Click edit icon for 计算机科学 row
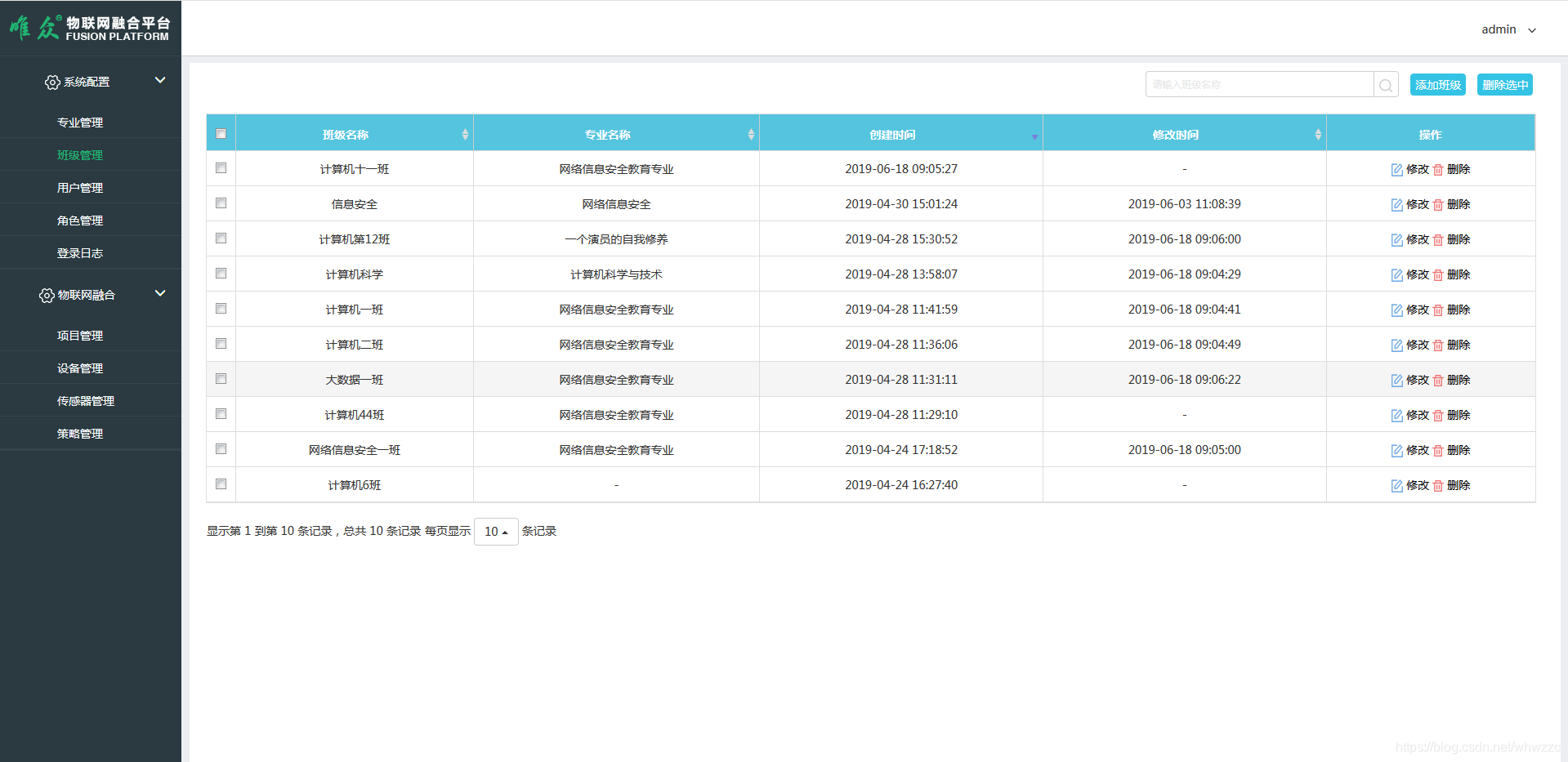The width and height of the screenshot is (1568, 762). 1397,275
